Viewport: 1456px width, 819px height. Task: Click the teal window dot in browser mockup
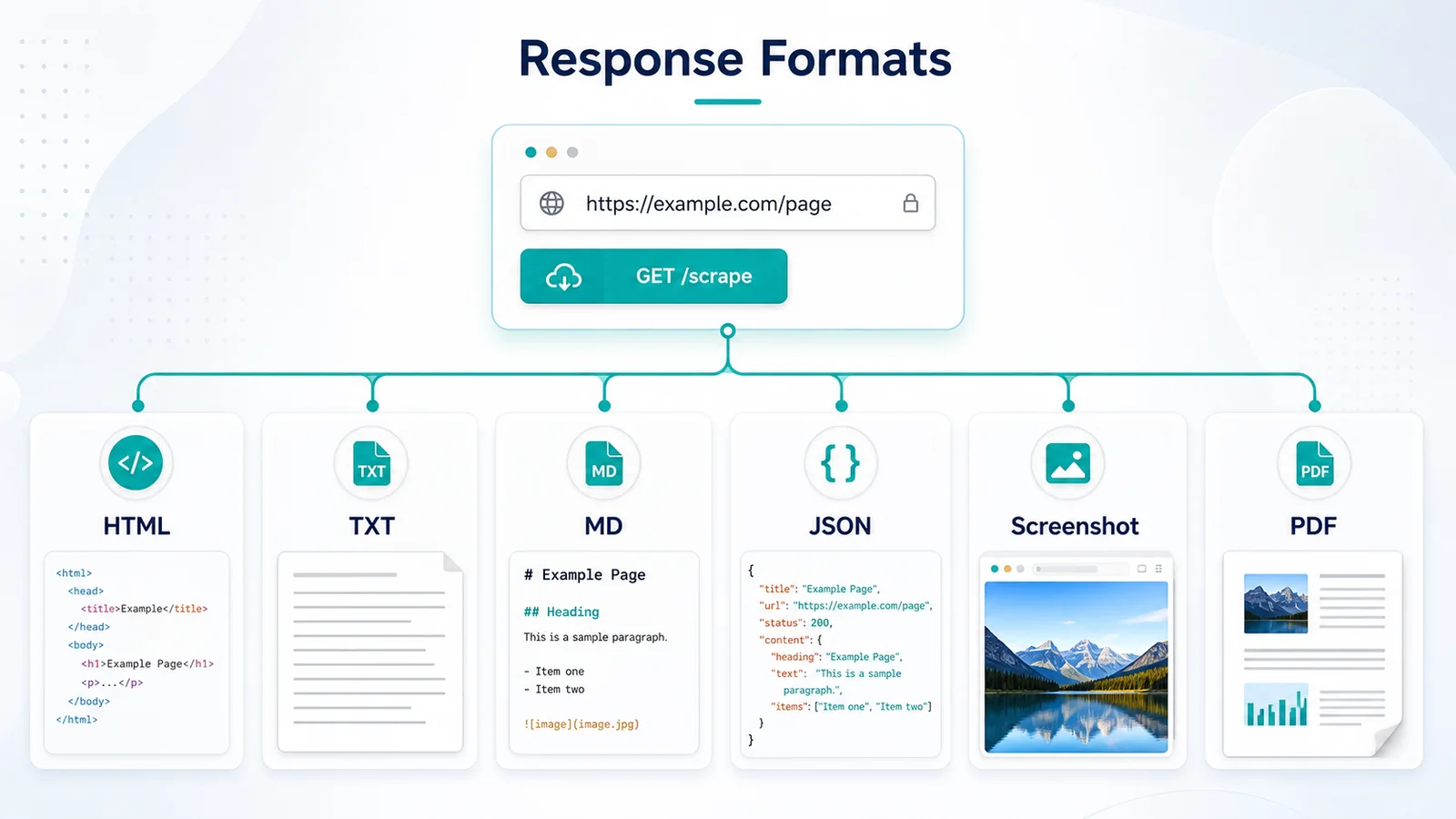click(x=531, y=152)
